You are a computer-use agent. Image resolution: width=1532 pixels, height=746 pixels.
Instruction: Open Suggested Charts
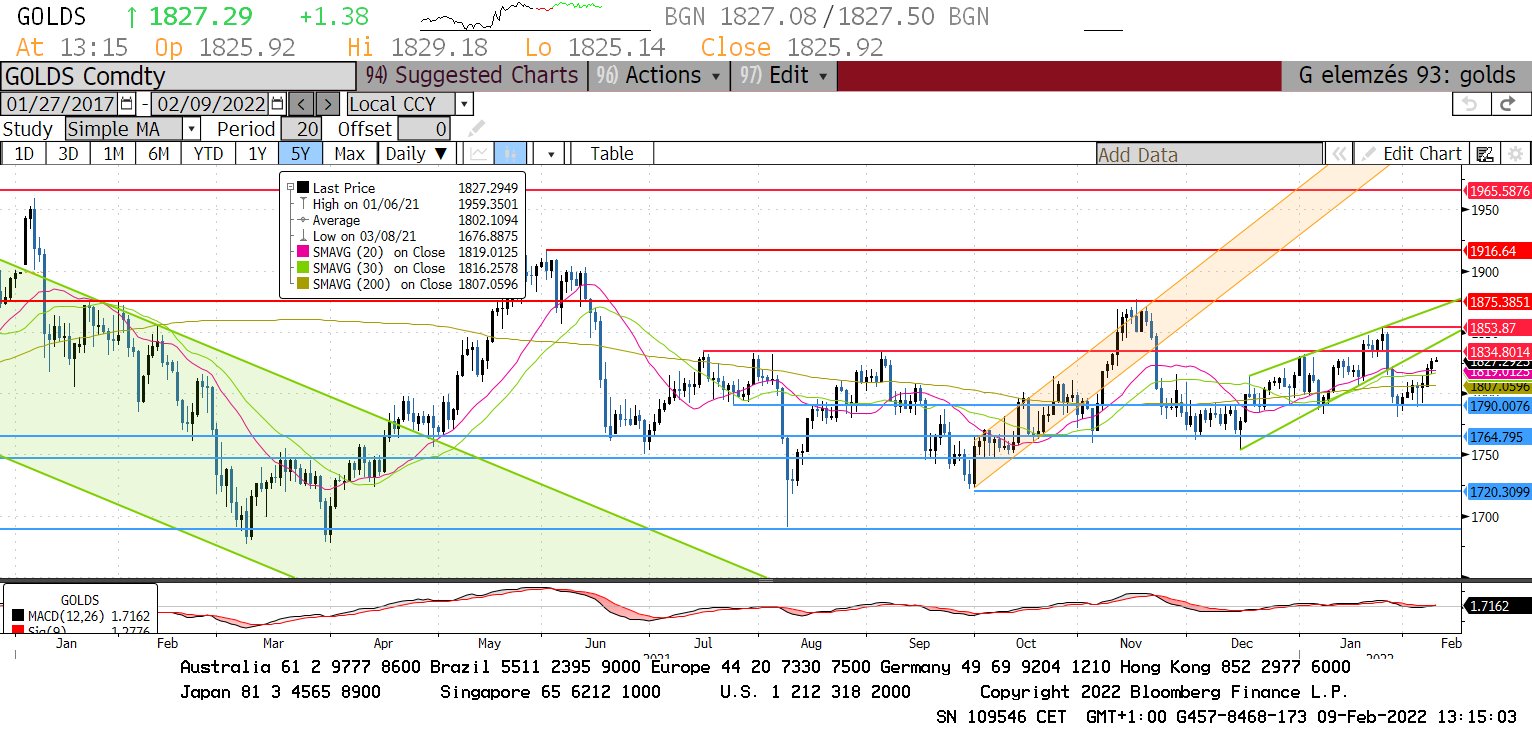(472, 76)
